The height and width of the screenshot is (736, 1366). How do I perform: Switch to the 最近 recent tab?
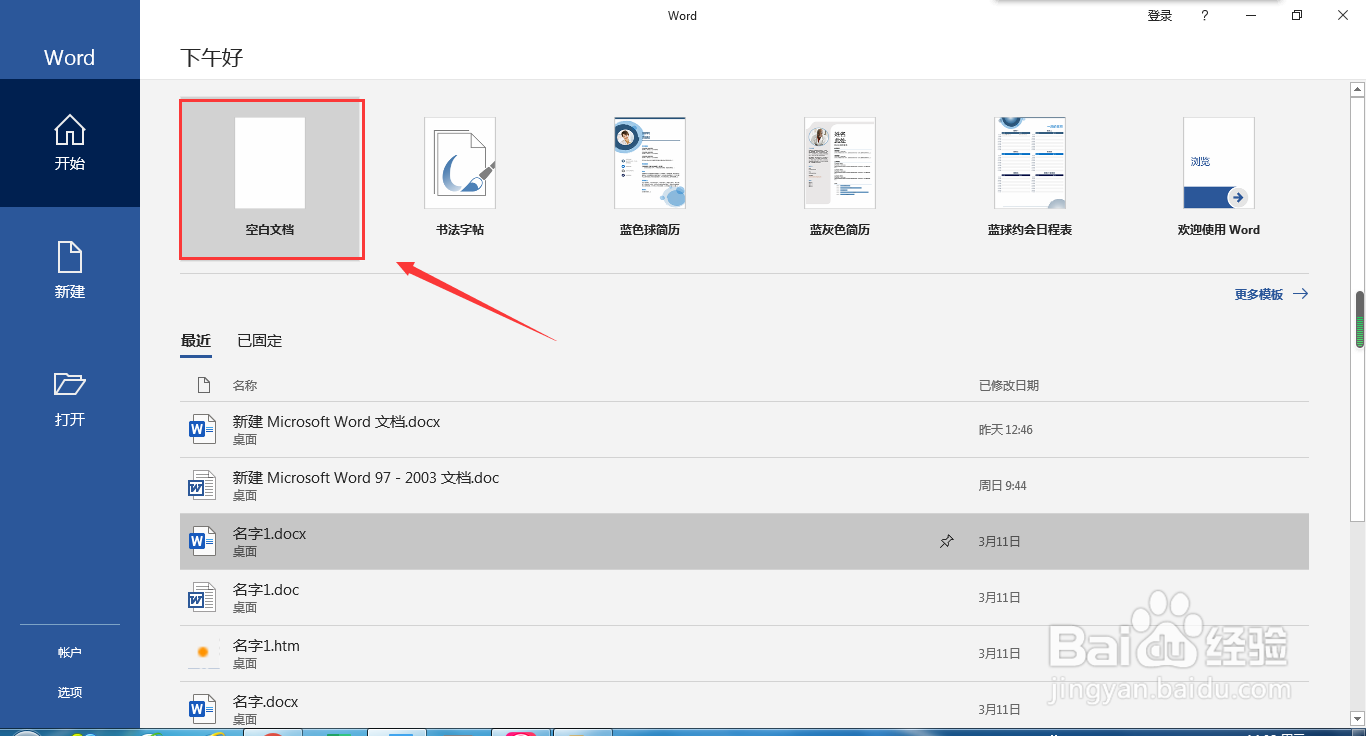(196, 341)
